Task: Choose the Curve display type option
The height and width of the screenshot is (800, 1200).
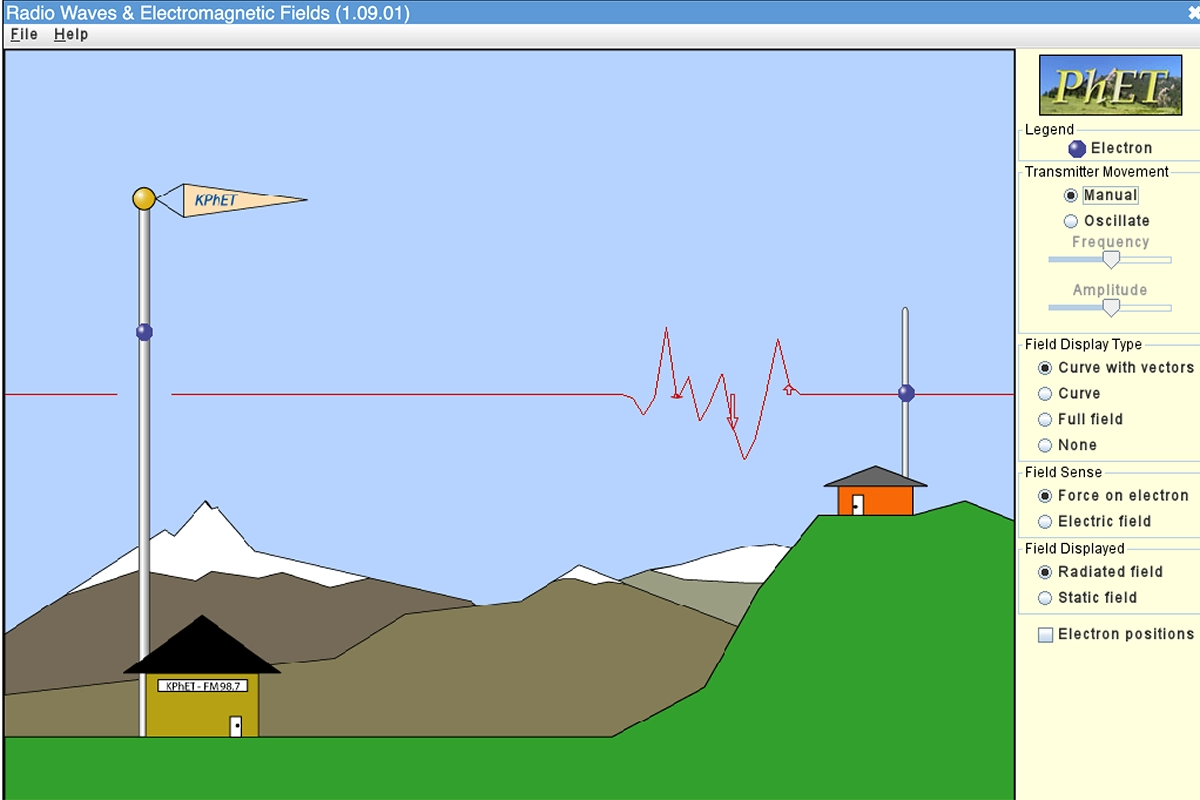Action: click(1046, 394)
